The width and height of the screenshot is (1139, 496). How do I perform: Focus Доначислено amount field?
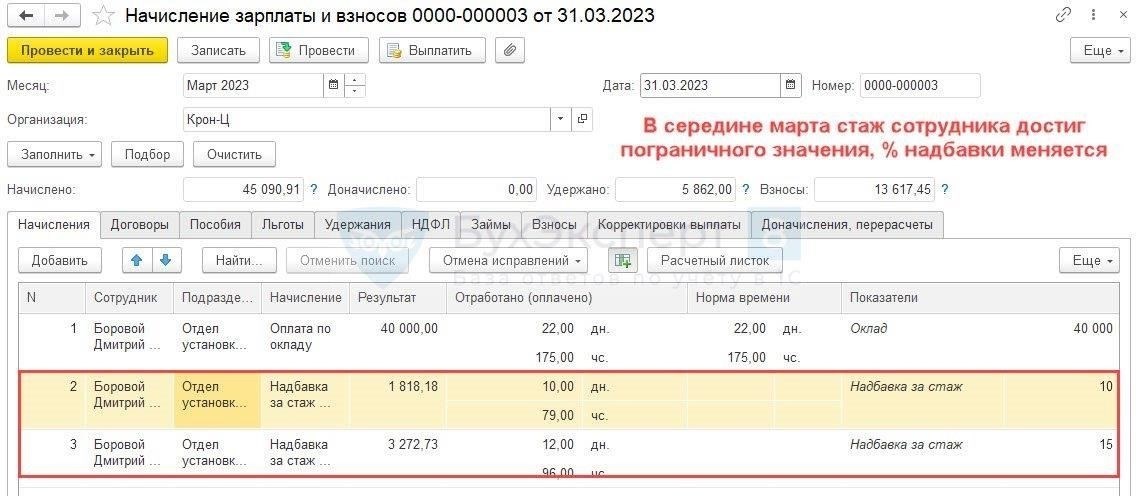(x=477, y=190)
